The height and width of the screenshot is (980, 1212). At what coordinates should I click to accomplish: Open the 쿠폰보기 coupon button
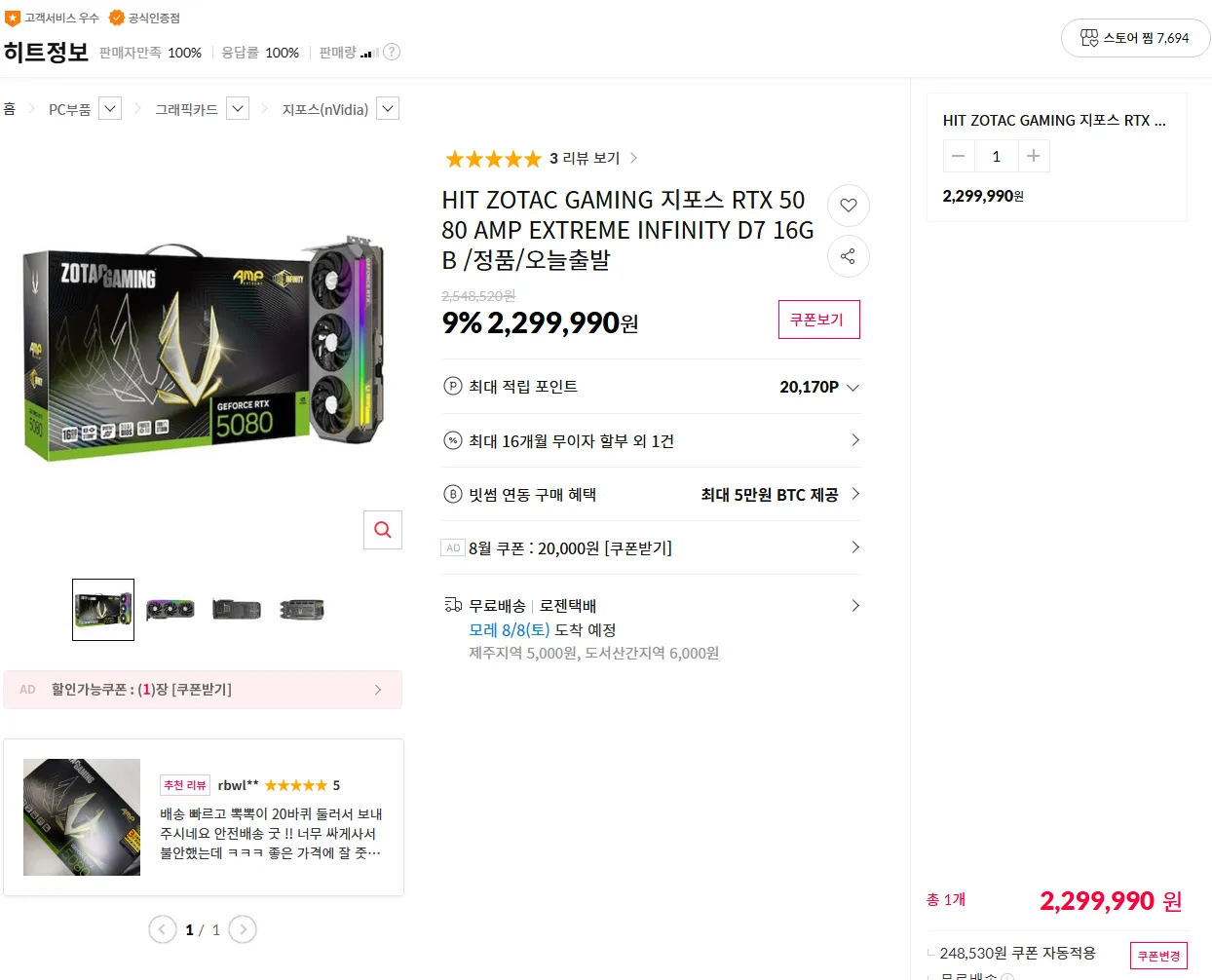(819, 320)
